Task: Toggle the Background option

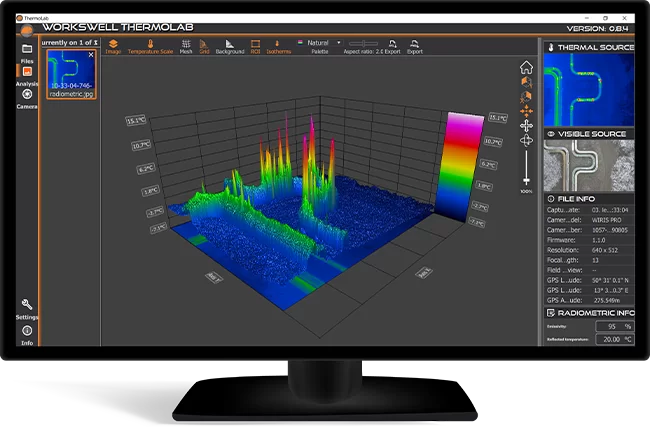Action: (230, 46)
